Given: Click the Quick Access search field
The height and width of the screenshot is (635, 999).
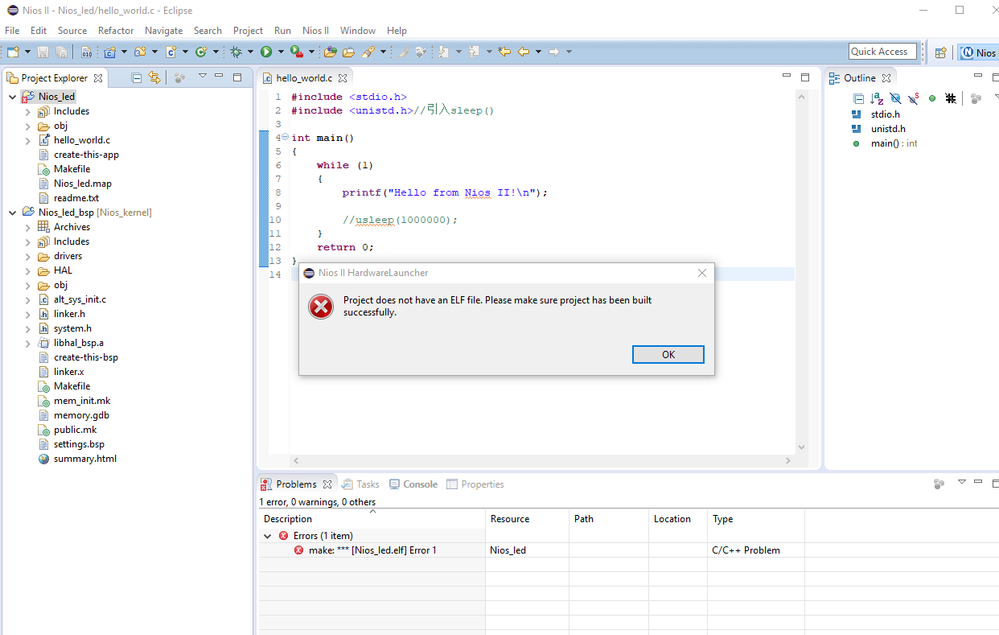Looking at the screenshot, I should tap(882, 52).
